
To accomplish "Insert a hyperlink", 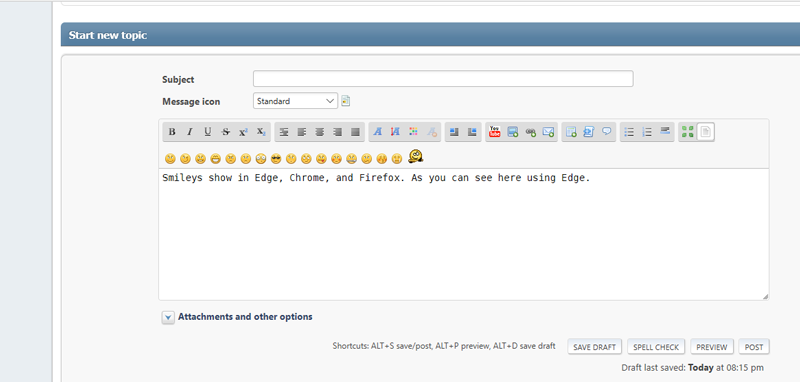I will click(x=531, y=132).
